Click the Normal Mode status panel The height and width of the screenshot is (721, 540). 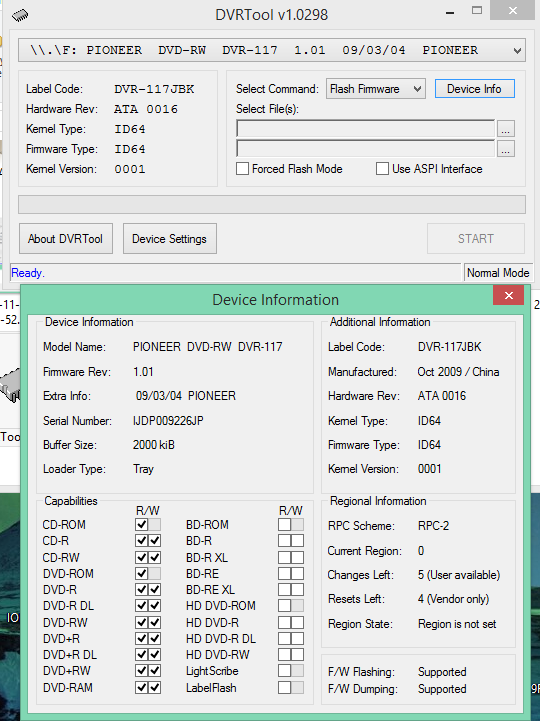click(498, 273)
